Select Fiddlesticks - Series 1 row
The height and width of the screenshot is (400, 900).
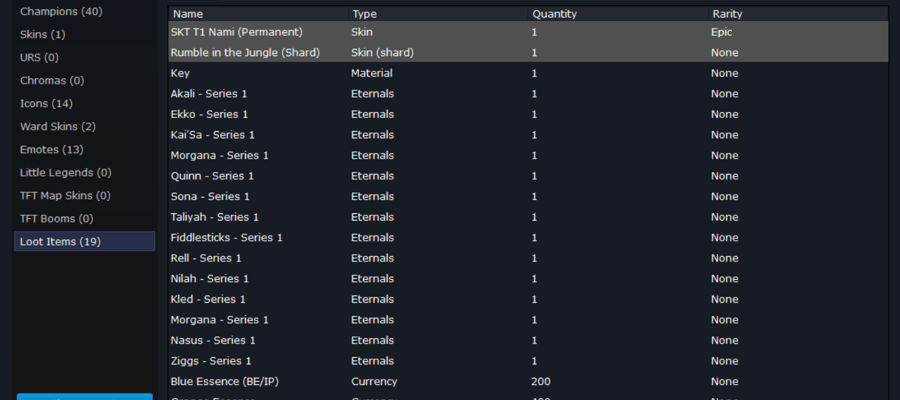tap(528, 238)
